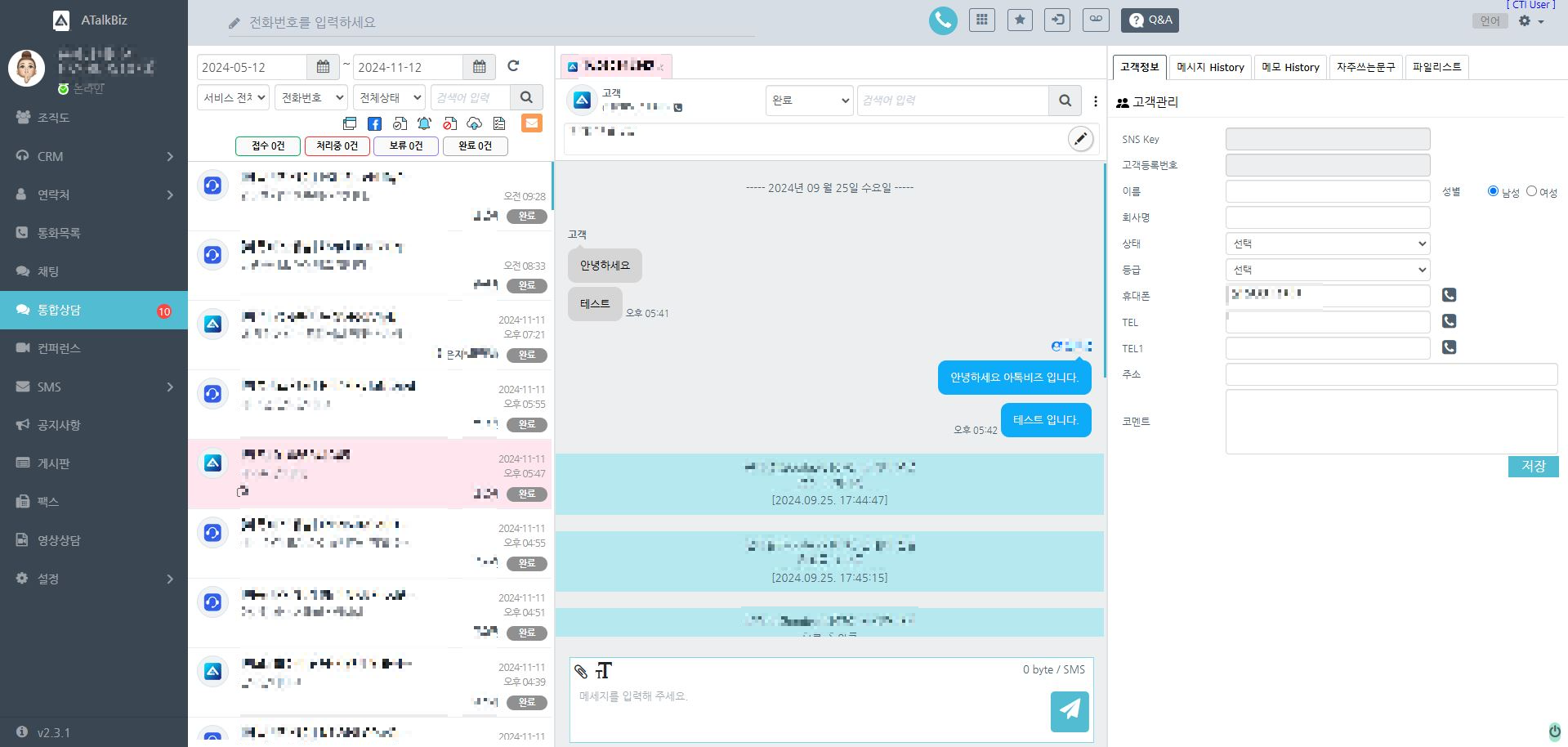Switch to the 자주쓰는문구 tab
This screenshot has width=1568, height=747.
[x=1365, y=67]
